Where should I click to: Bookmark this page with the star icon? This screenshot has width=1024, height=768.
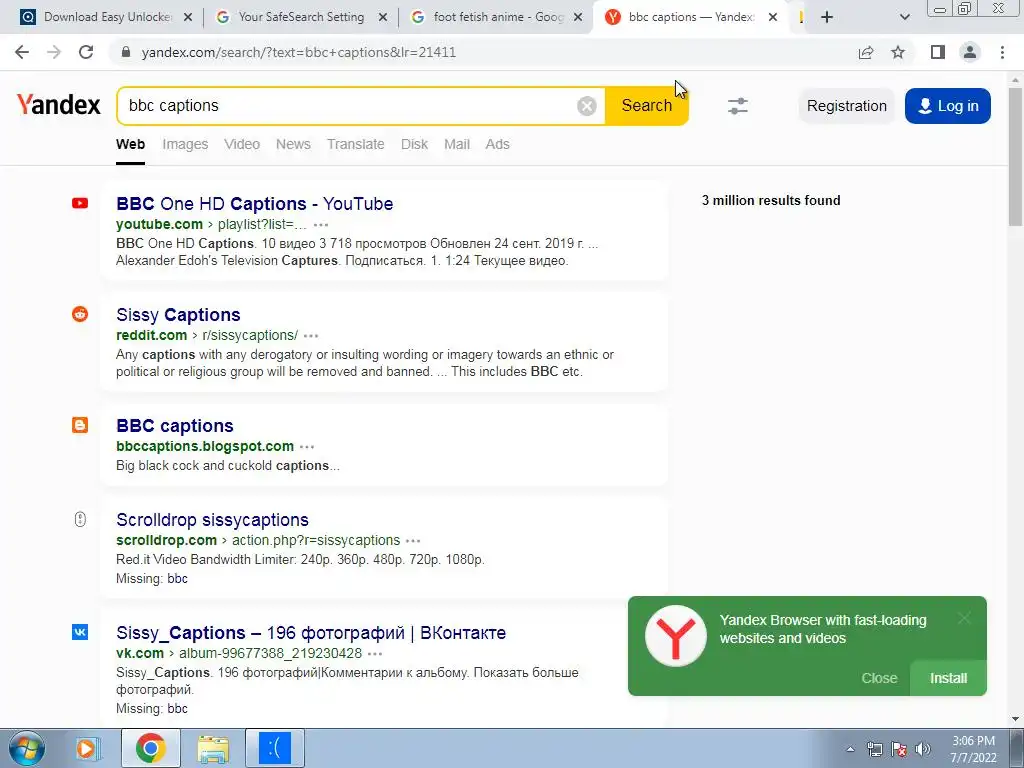coord(898,52)
